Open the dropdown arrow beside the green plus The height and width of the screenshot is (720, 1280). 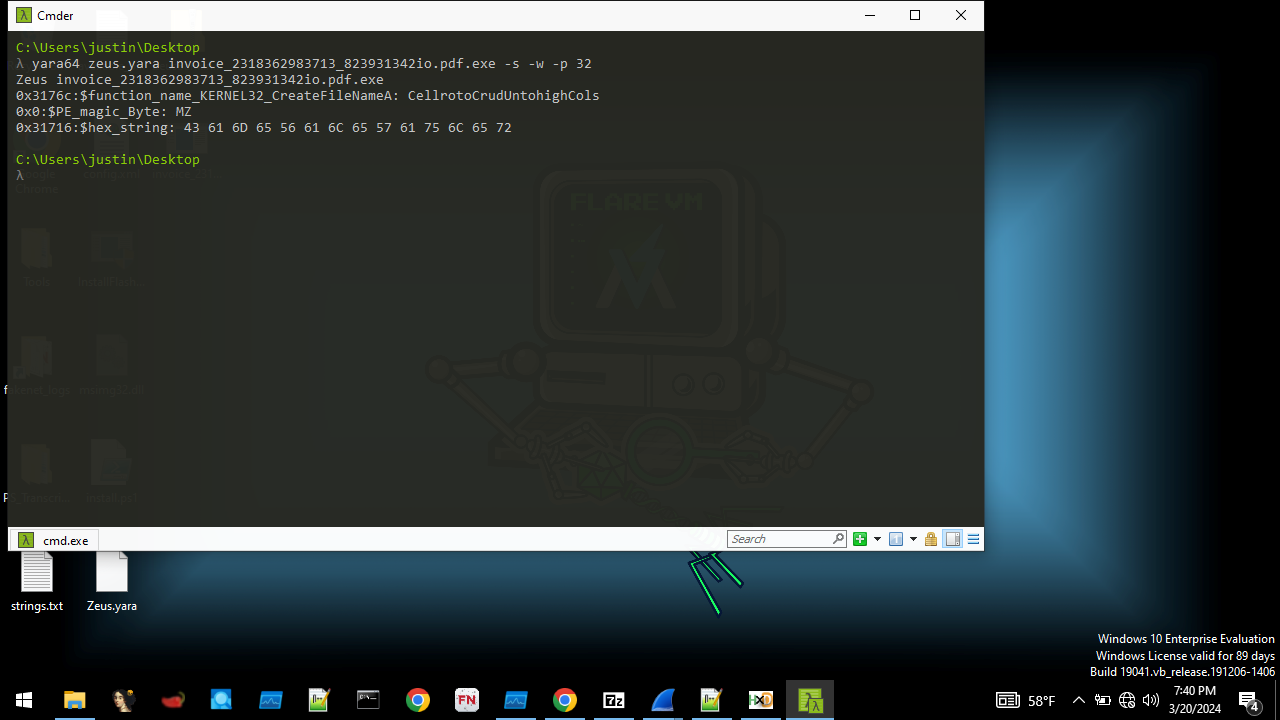877,539
